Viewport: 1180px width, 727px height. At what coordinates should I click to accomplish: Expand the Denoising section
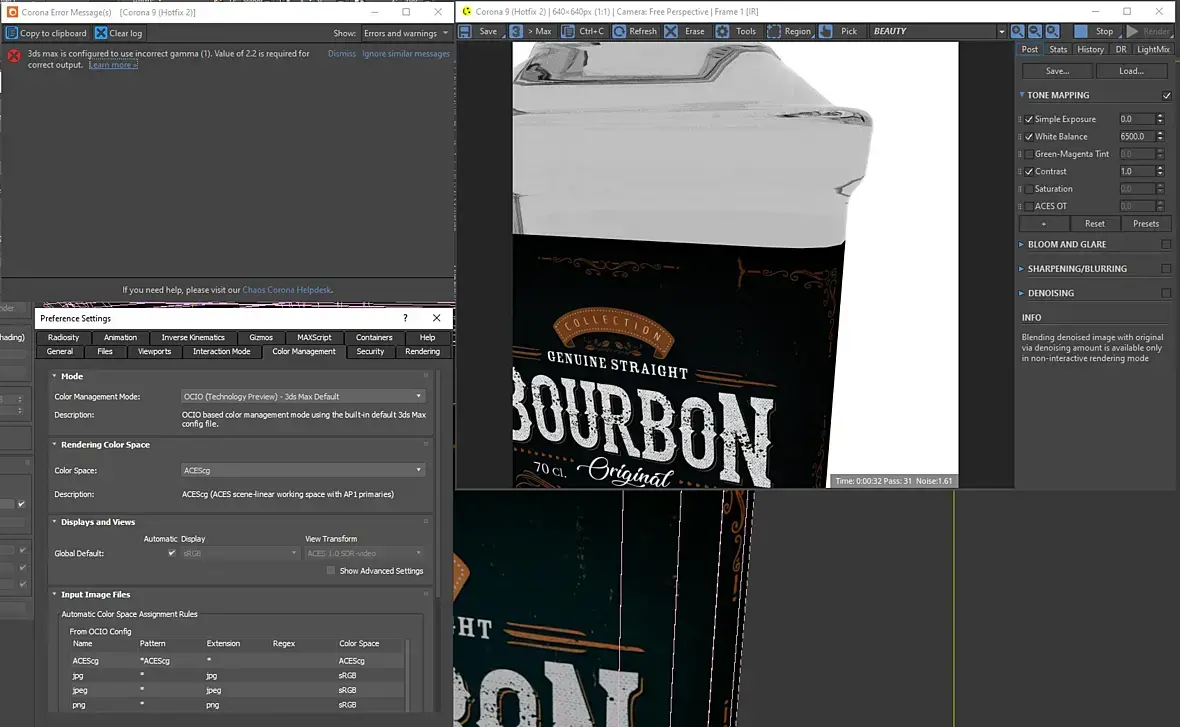pos(1021,294)
